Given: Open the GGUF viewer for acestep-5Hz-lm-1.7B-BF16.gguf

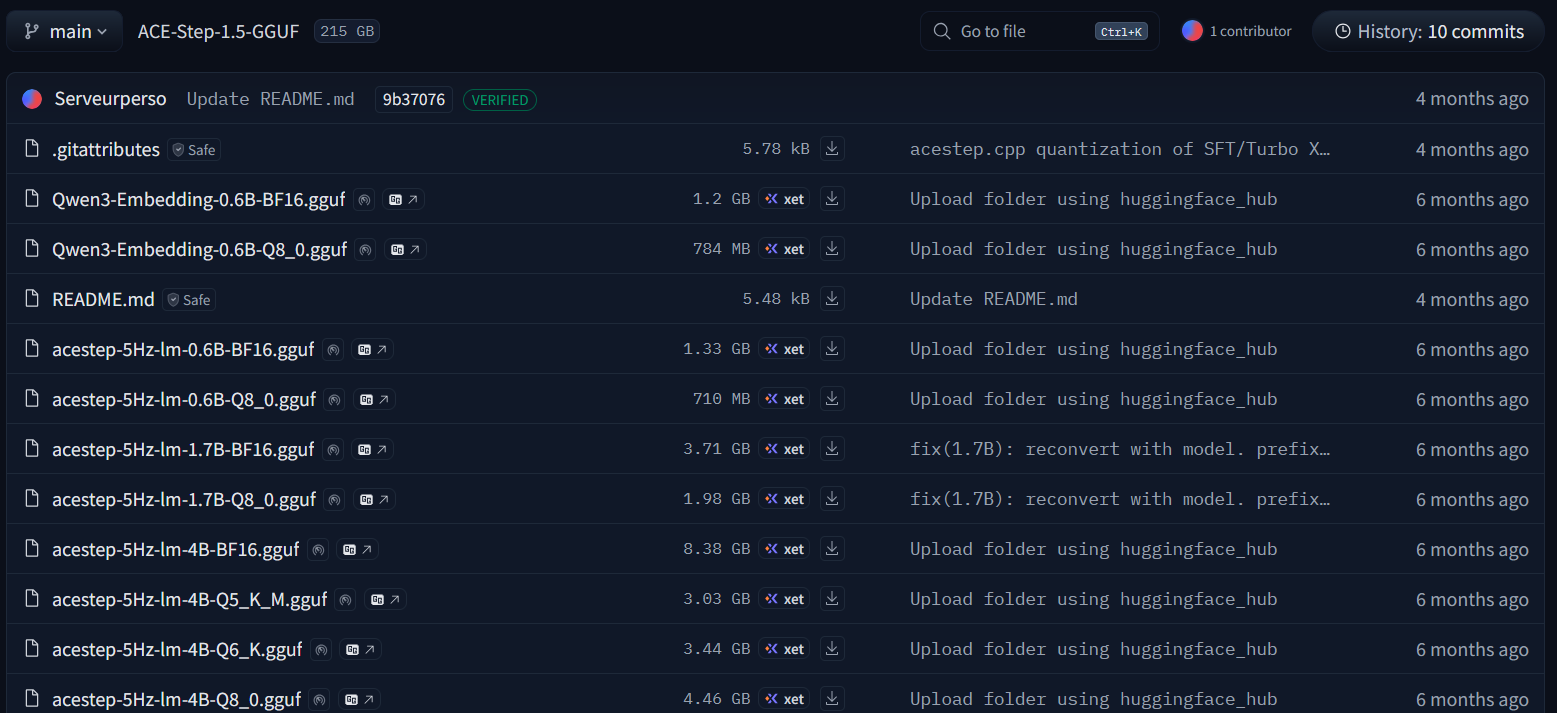Looking at the screenshot, I should tap(373, 450).
